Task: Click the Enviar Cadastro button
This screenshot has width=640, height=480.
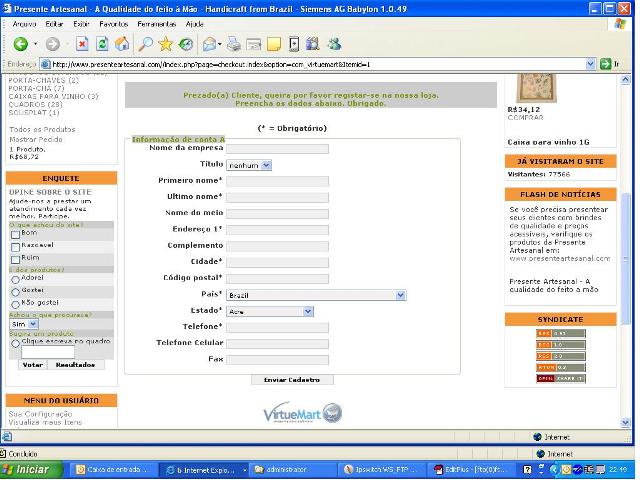Action: click(x=292, y=380)
